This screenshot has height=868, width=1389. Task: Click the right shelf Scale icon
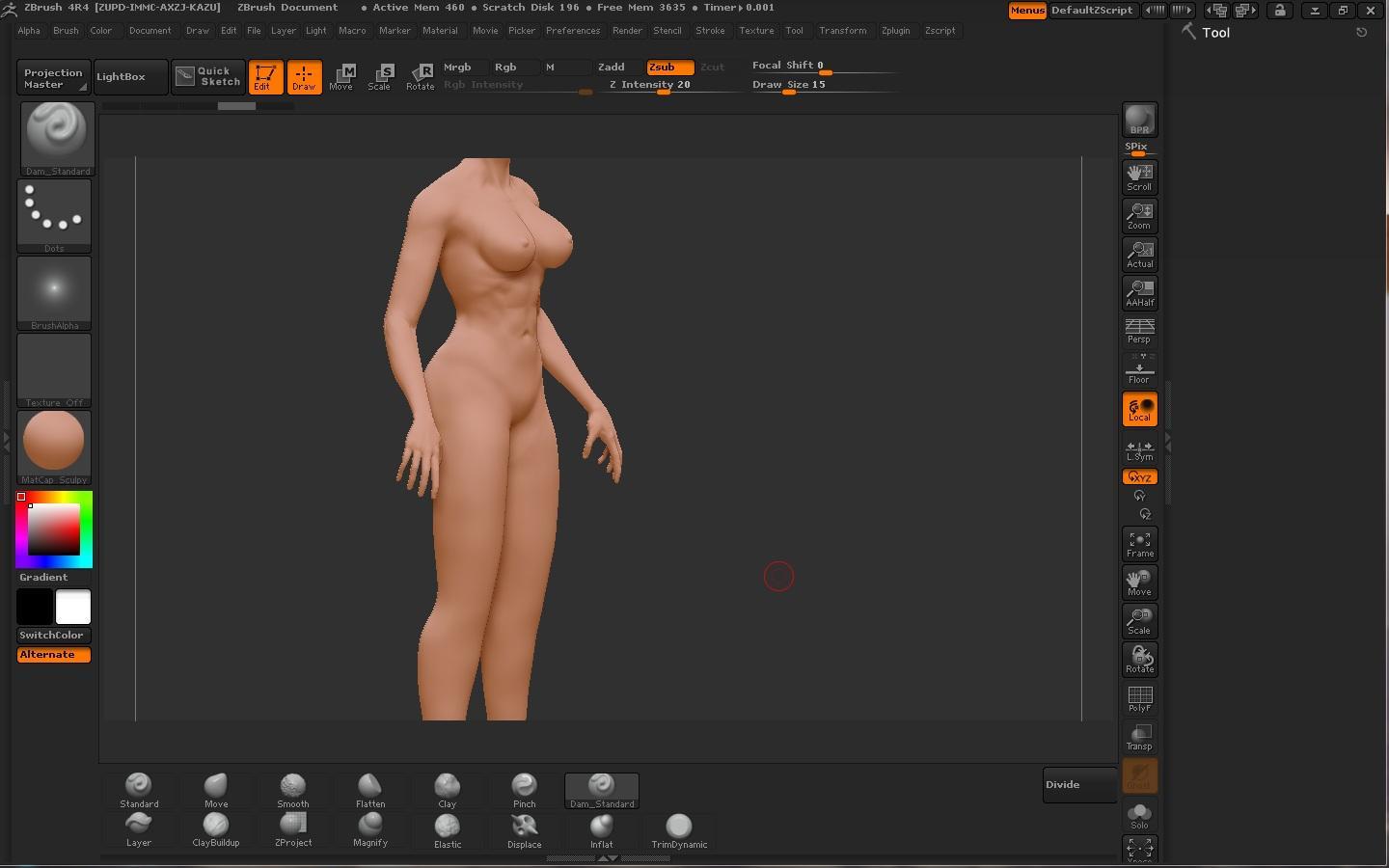click(1139, 621)
